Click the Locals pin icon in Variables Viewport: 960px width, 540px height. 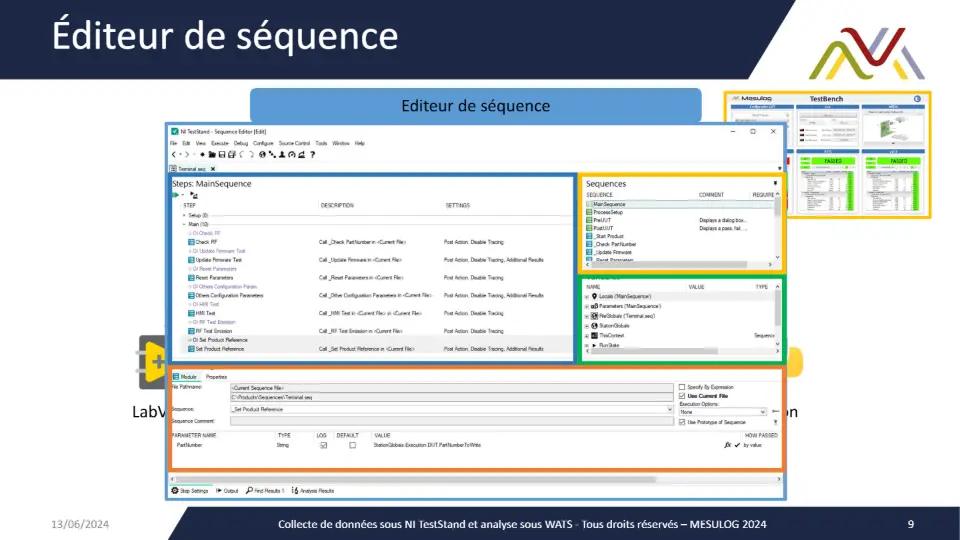point(594,296)
